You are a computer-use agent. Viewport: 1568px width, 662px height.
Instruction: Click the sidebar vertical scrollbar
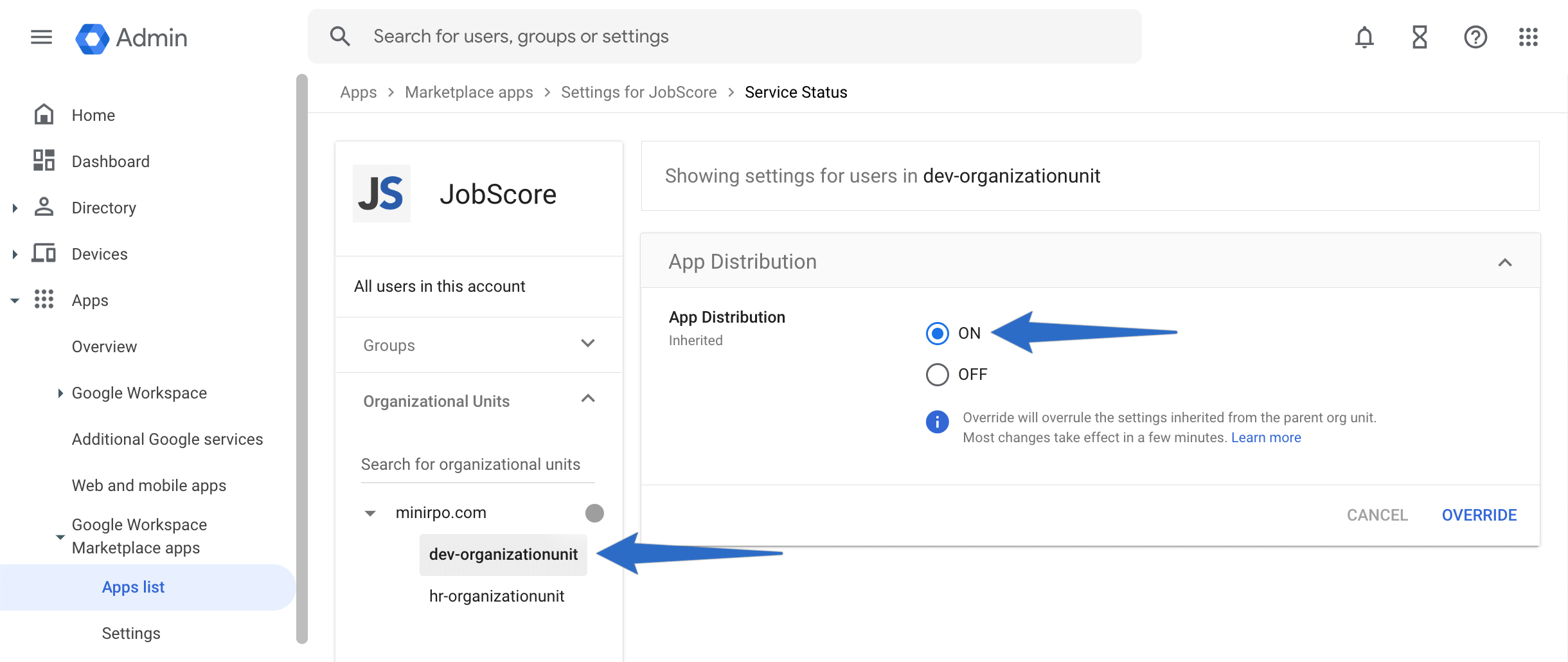pyautogui.click(x=301, y=359)
